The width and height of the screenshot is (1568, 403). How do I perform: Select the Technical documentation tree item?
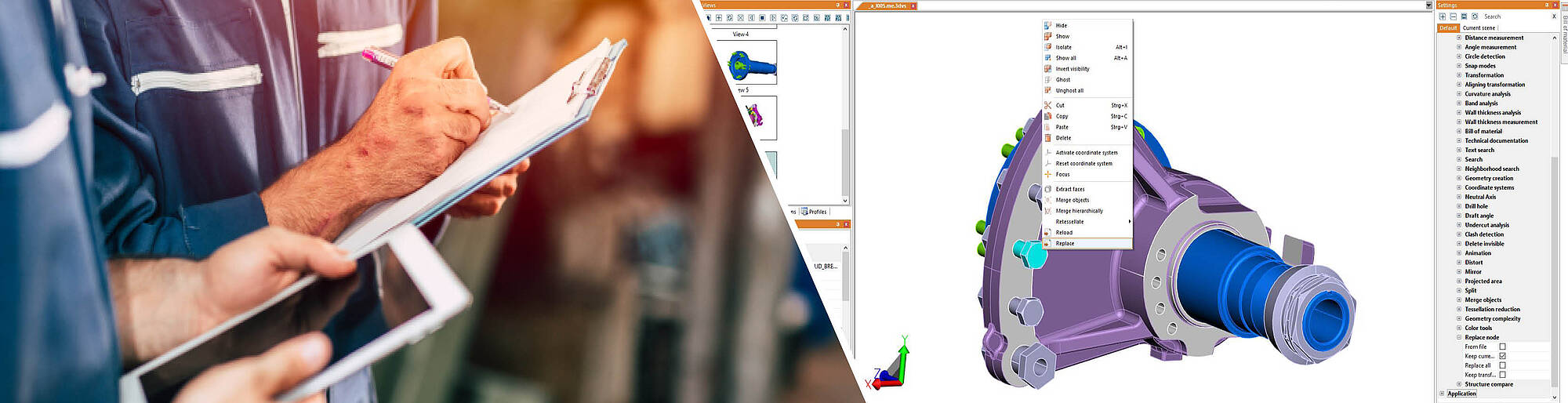pos(1496,140)
